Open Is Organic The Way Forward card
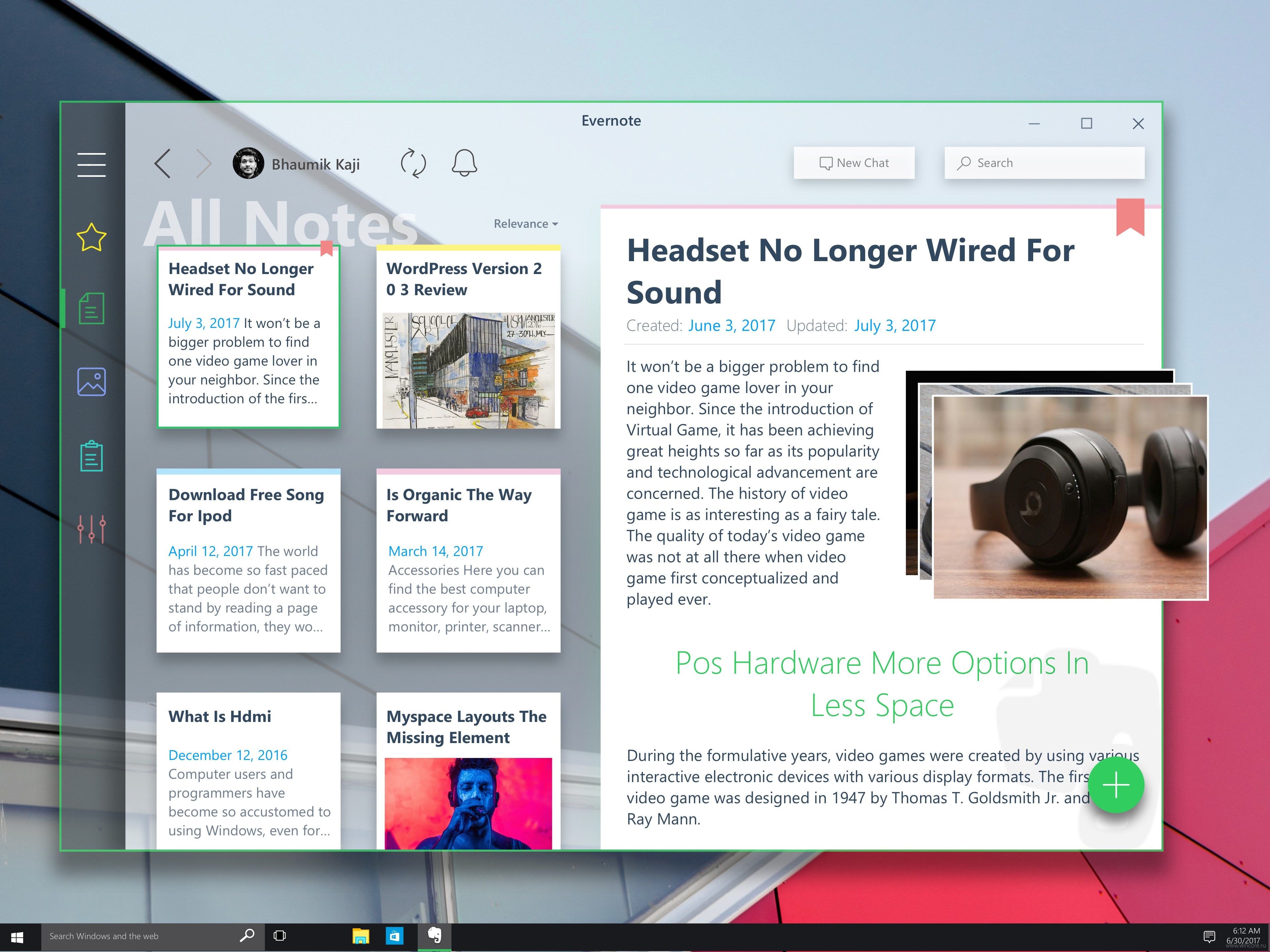This screenshot has width=1270, height=952. pyautogui.click(x=468, y=561)
